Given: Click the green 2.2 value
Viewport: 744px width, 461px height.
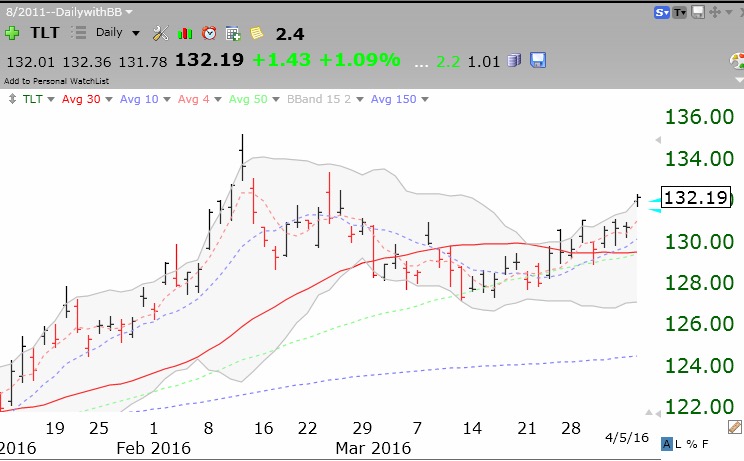Looking at the screenshot, I should click(x=448, y=62).
